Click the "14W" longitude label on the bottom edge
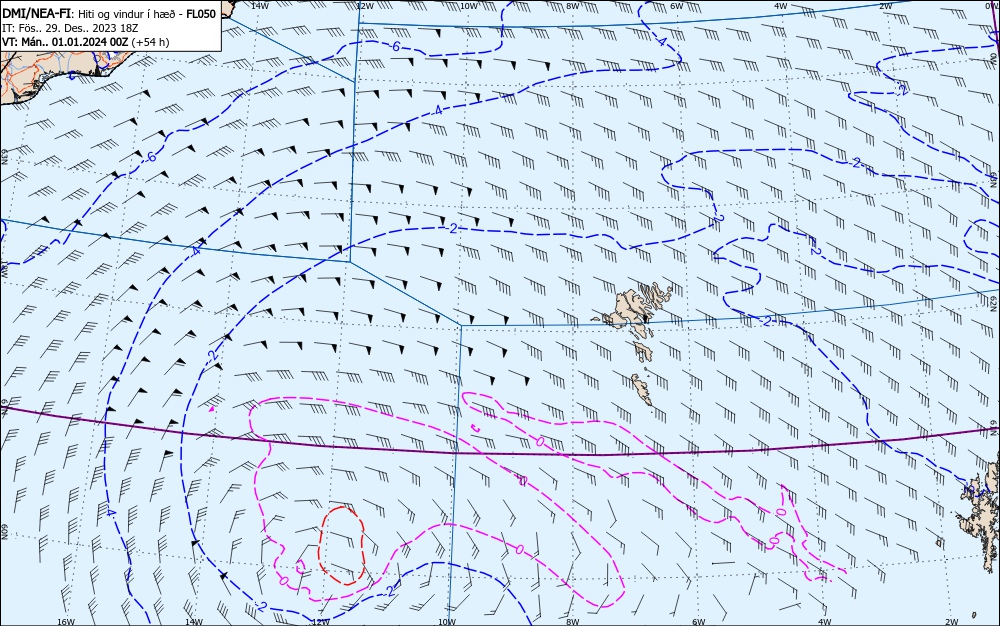This screenshot has height=626, width=1000. click(193, 622)
